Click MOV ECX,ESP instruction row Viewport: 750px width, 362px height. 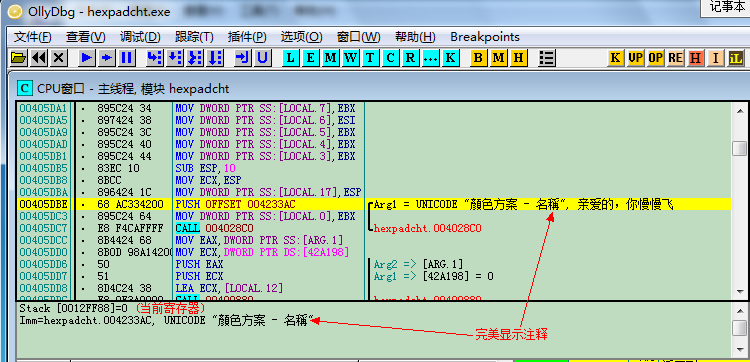click(x=209, y=180)
